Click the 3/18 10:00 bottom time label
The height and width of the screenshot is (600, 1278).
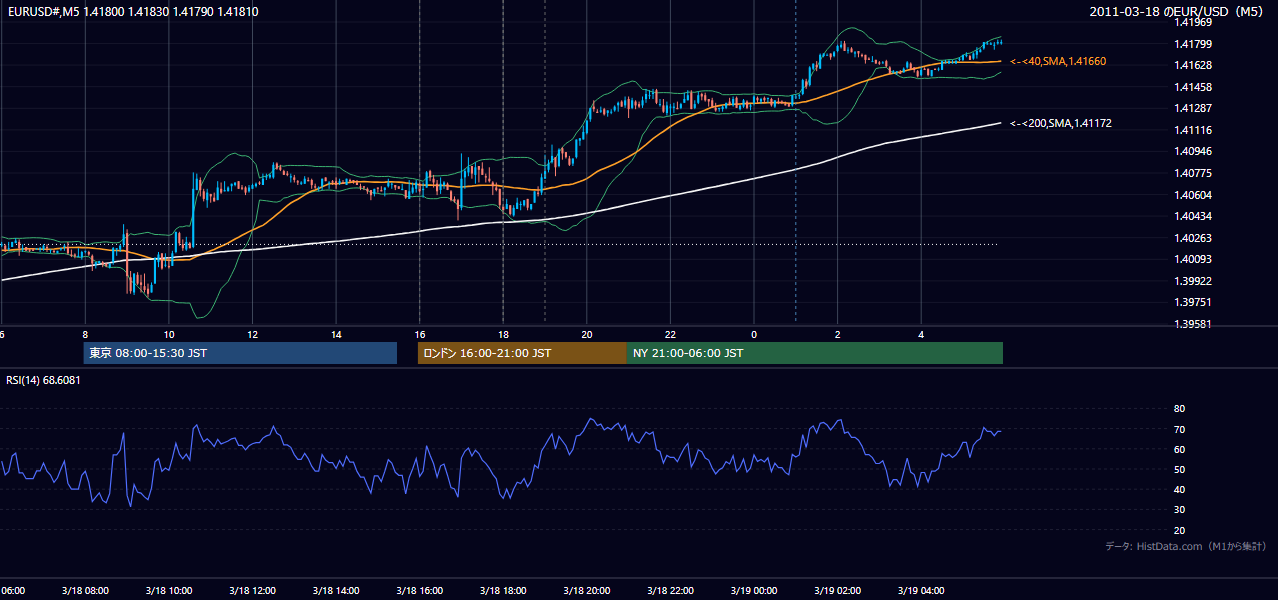coord(168,590)
